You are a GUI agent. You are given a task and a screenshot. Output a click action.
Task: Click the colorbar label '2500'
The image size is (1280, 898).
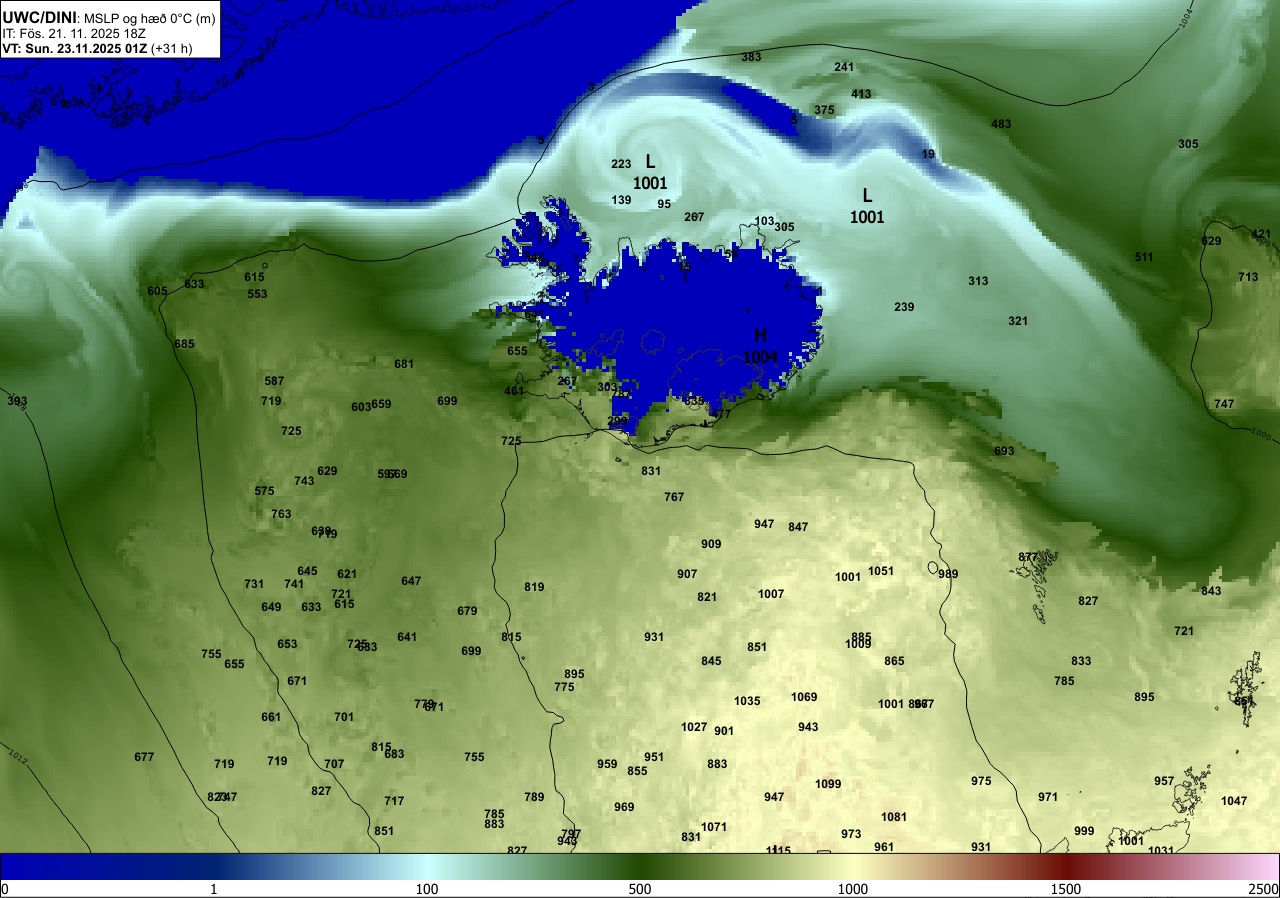point(1264,889)
